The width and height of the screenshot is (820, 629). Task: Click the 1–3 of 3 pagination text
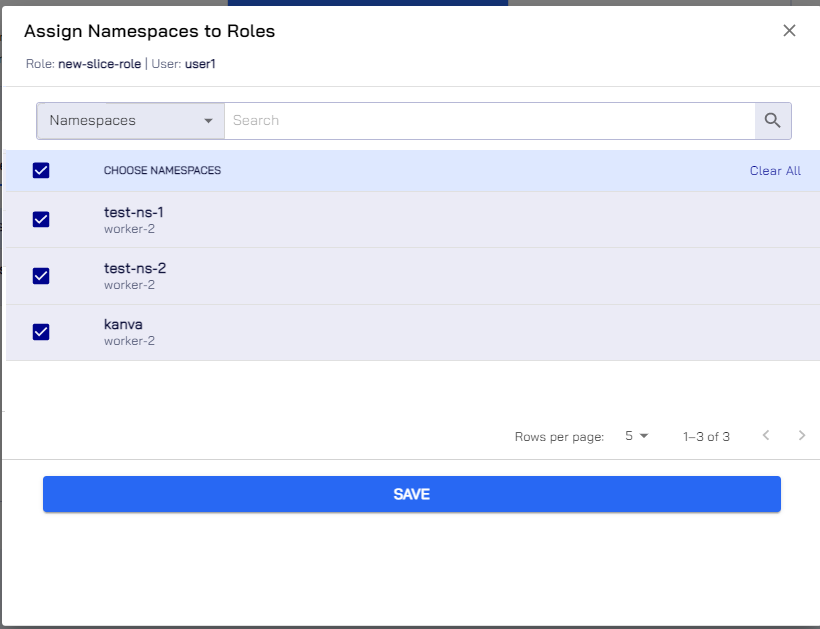(706, 437)
